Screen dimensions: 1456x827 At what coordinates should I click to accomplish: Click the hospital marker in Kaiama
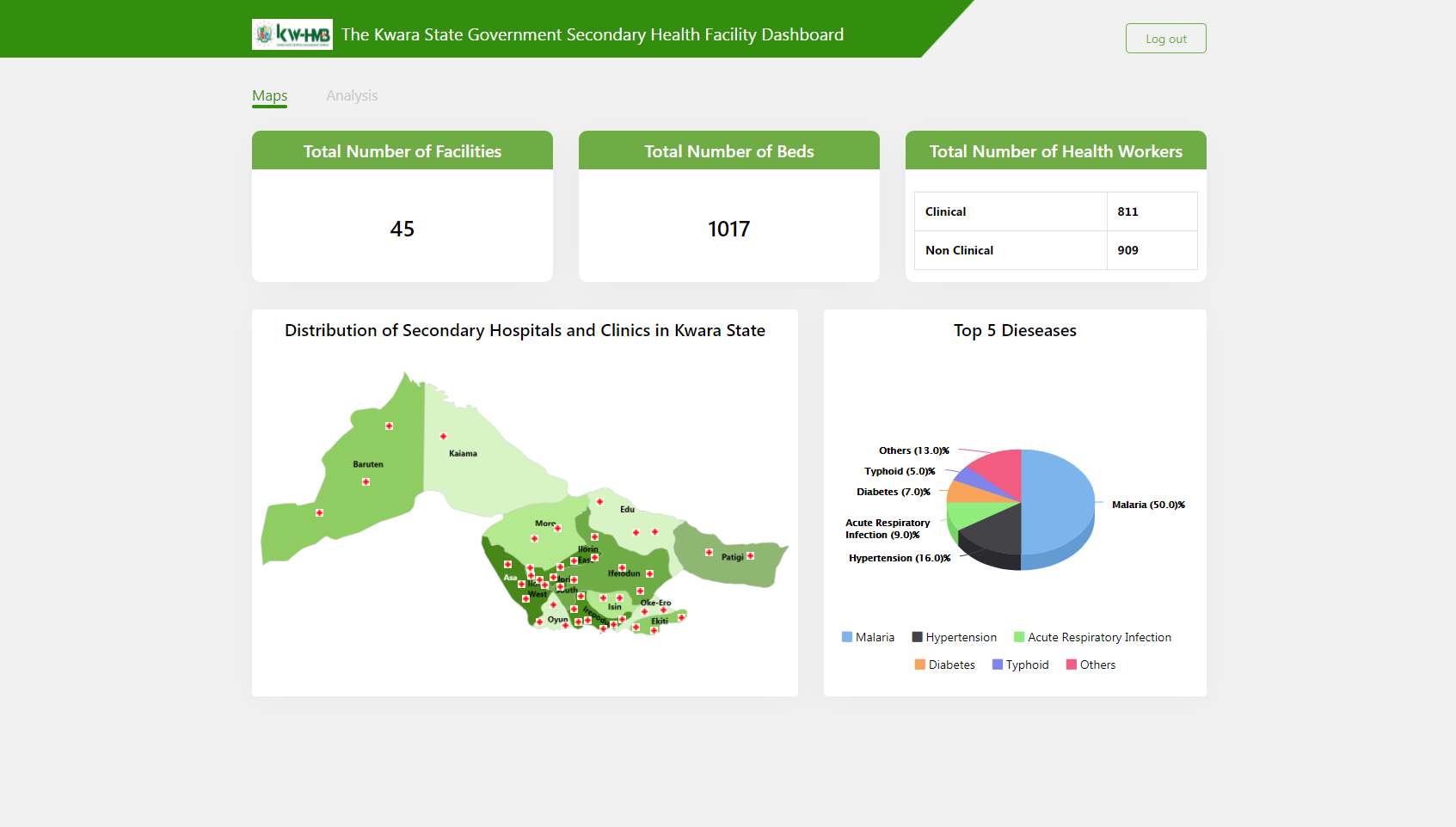coord(444,437)
